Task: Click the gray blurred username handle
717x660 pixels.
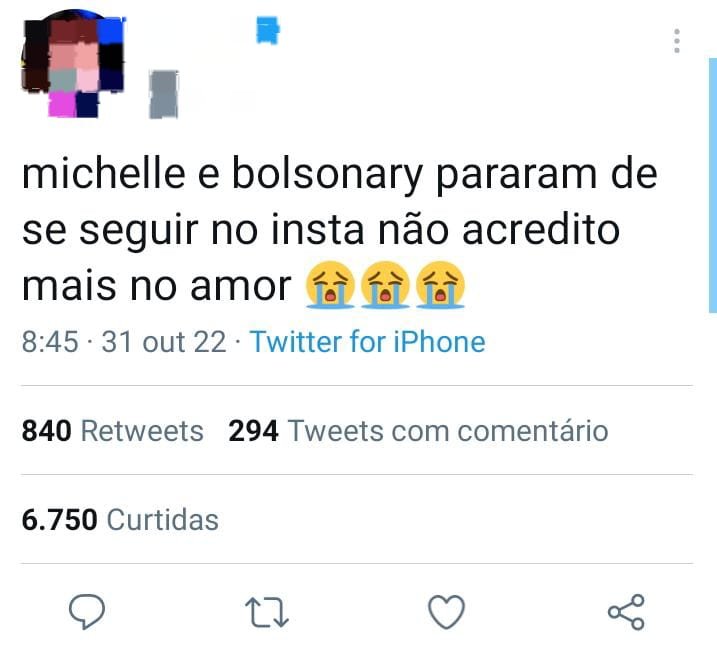Action: [164, 95]
